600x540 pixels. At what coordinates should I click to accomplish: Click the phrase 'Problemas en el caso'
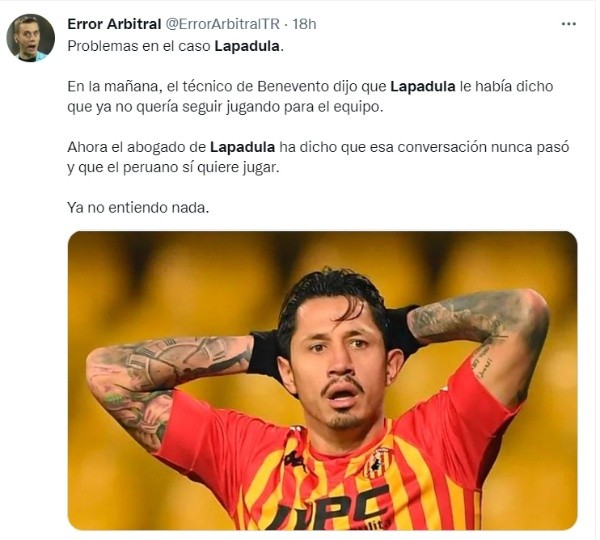(139, 46)
